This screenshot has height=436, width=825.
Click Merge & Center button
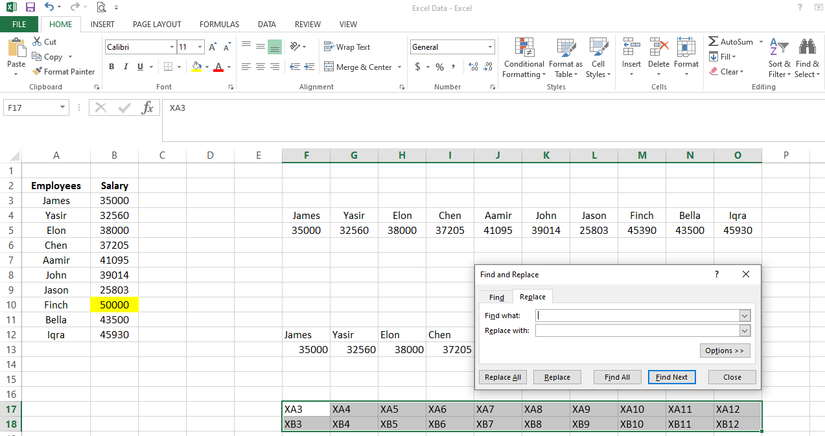357,67
